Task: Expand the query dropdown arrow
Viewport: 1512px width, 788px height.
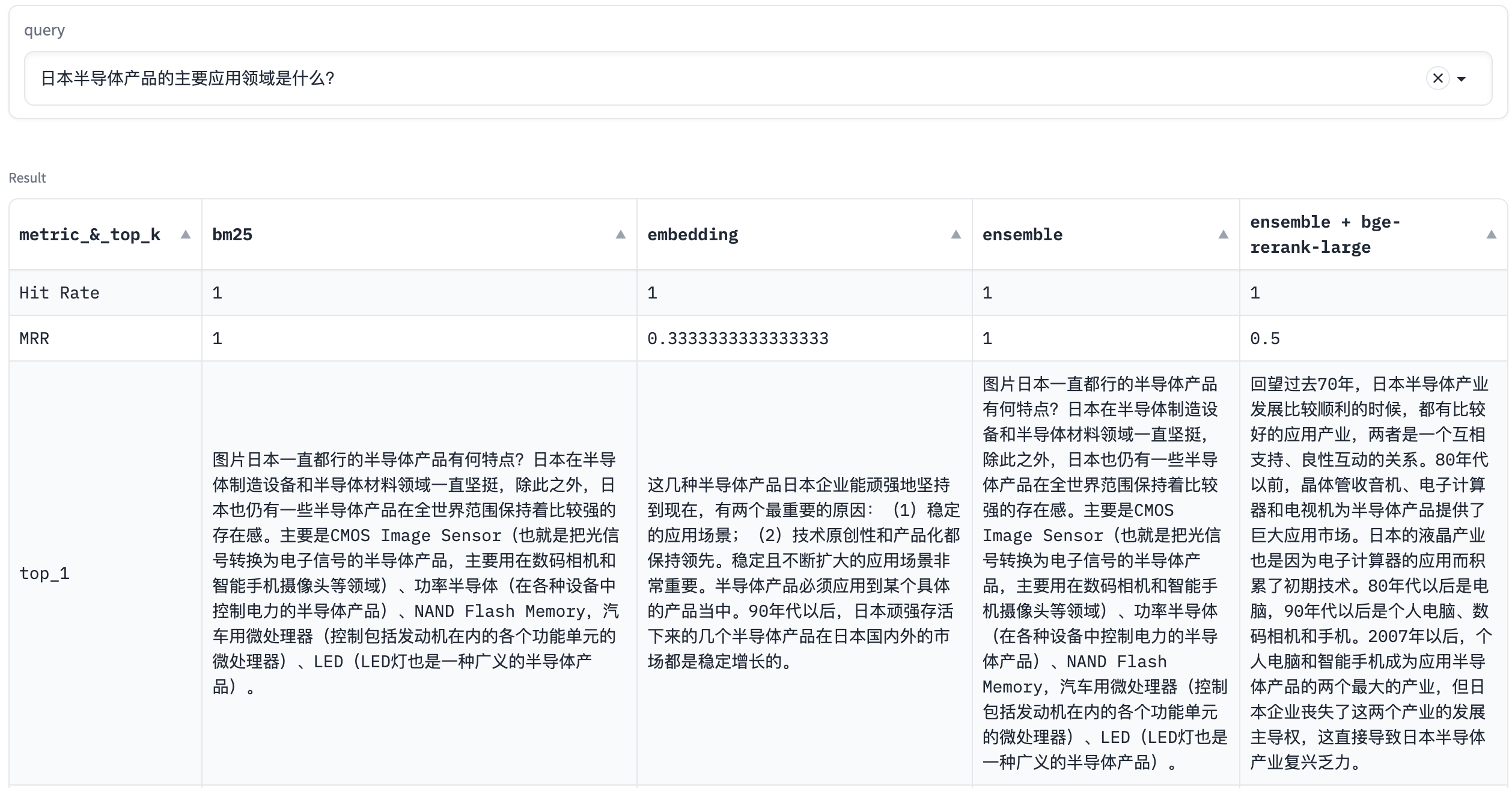Action: point(1462,78)
